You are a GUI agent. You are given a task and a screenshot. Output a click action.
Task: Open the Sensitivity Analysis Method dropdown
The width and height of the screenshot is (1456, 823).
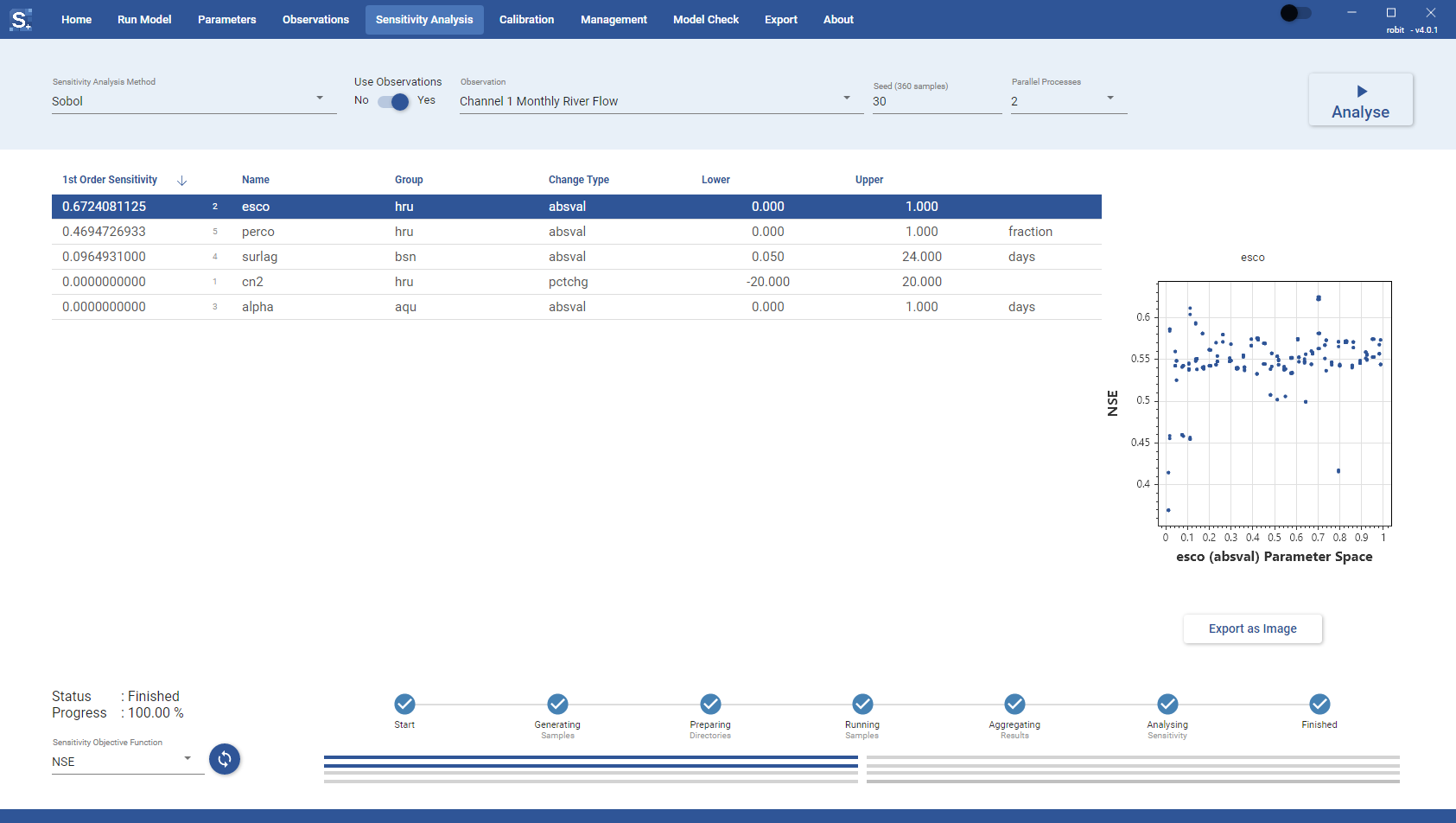click(x=194, y=101)
